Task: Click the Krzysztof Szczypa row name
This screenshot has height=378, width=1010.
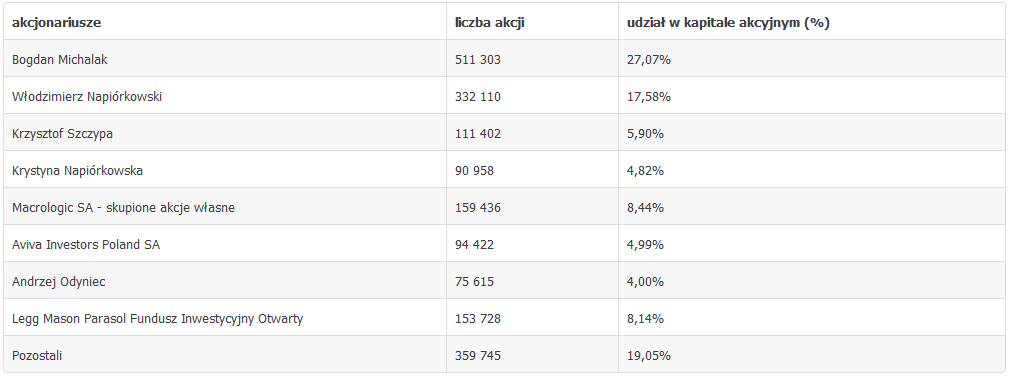Action: point(62,133)
